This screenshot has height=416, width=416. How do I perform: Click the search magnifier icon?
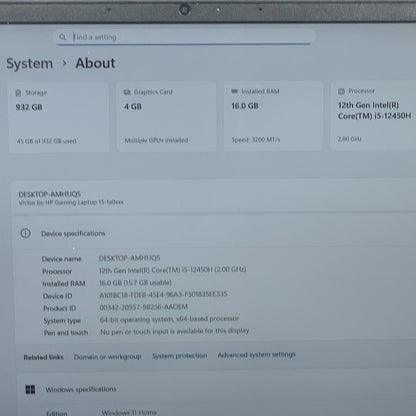click(x=62, y=37)
